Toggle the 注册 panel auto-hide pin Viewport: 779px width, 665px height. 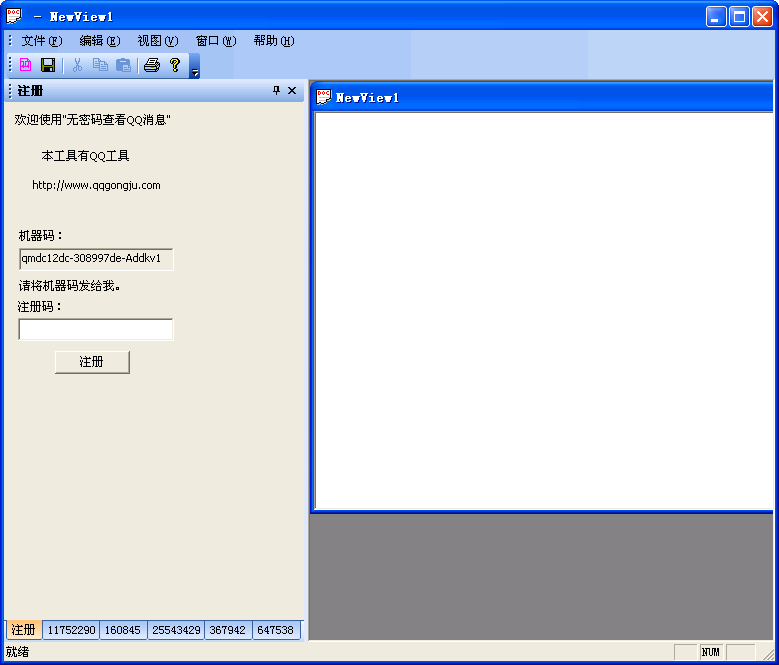pos(277,90)
